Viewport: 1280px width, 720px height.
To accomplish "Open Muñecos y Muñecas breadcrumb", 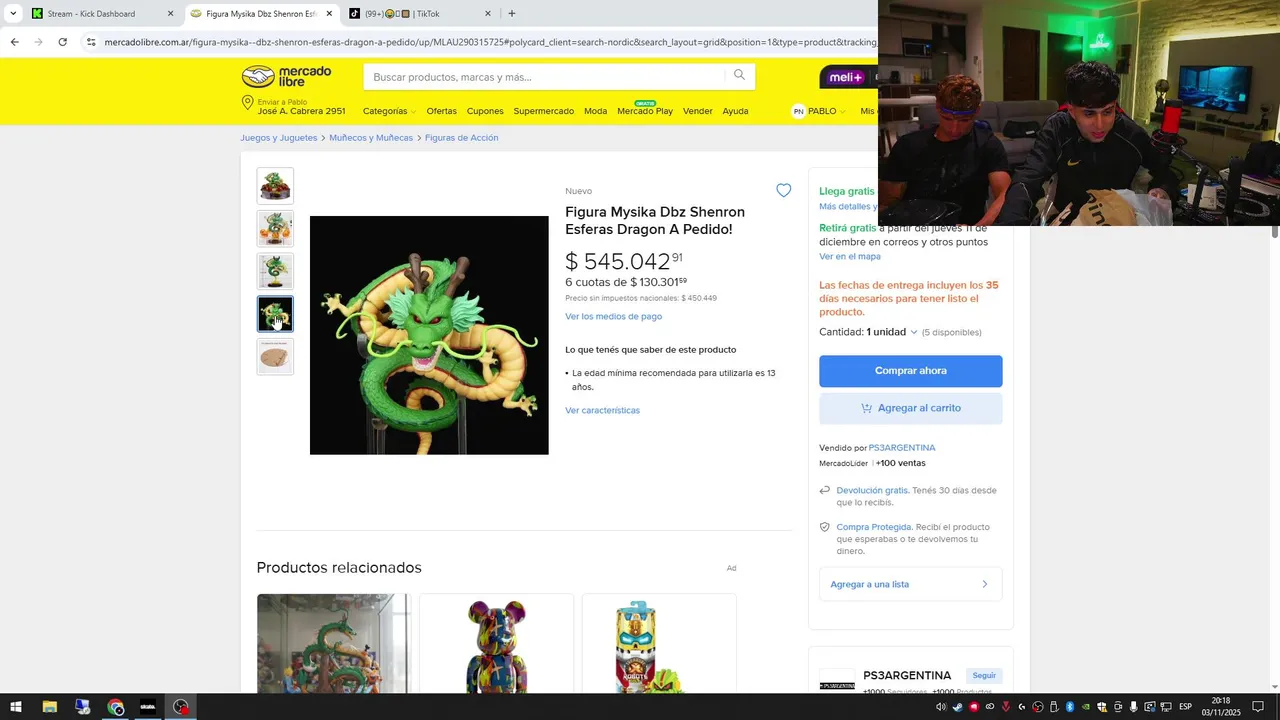I will 371,138.
